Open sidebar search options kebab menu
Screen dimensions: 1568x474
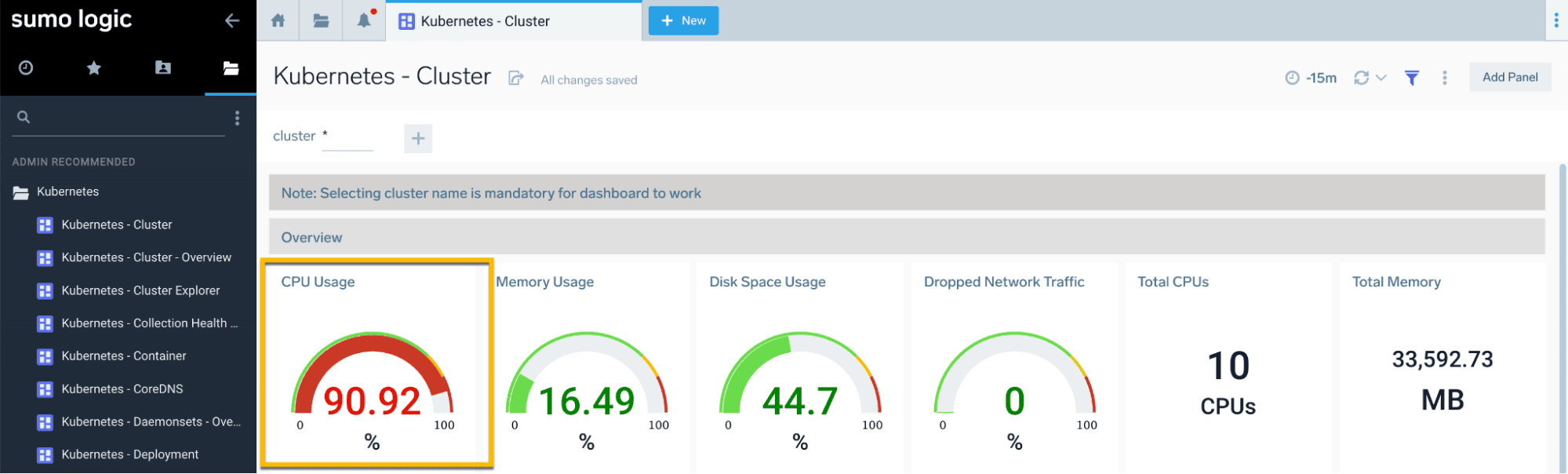pos(237,118)
